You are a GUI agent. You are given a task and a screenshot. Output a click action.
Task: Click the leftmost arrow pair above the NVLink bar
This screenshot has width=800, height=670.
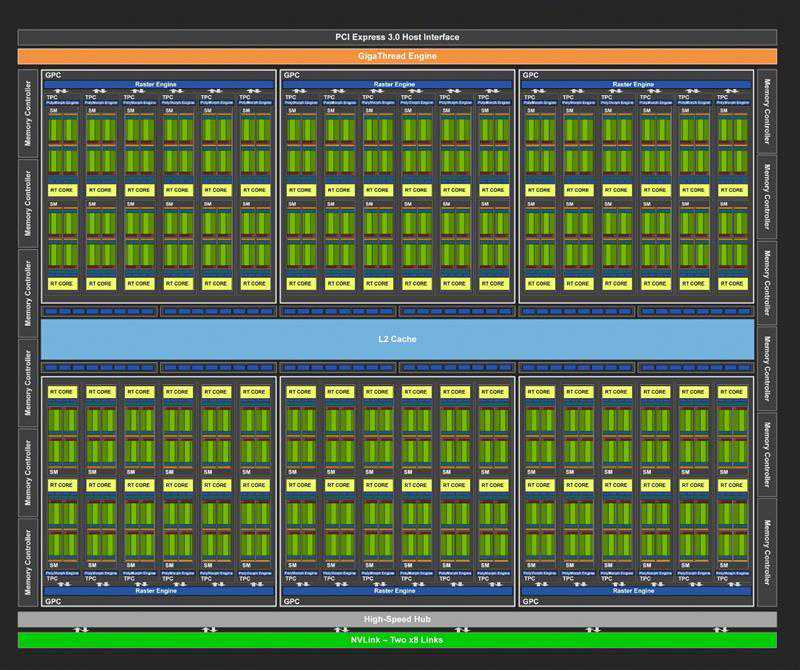point(81,630)
